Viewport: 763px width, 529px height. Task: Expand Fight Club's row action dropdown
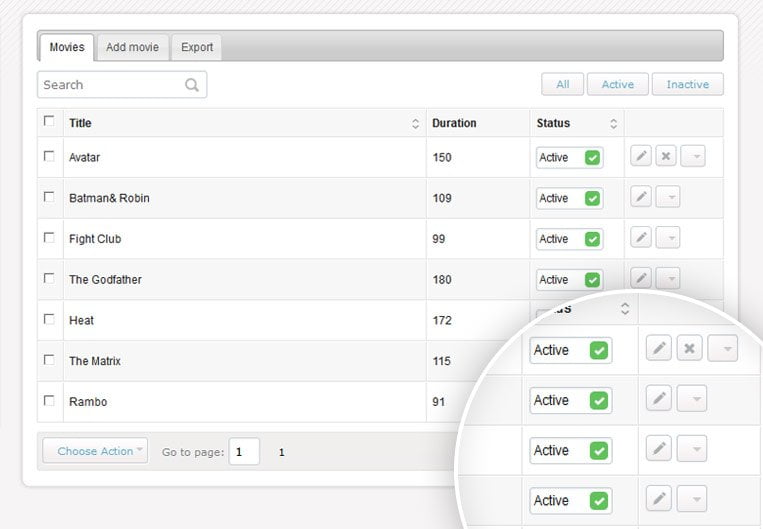point(668,238)
